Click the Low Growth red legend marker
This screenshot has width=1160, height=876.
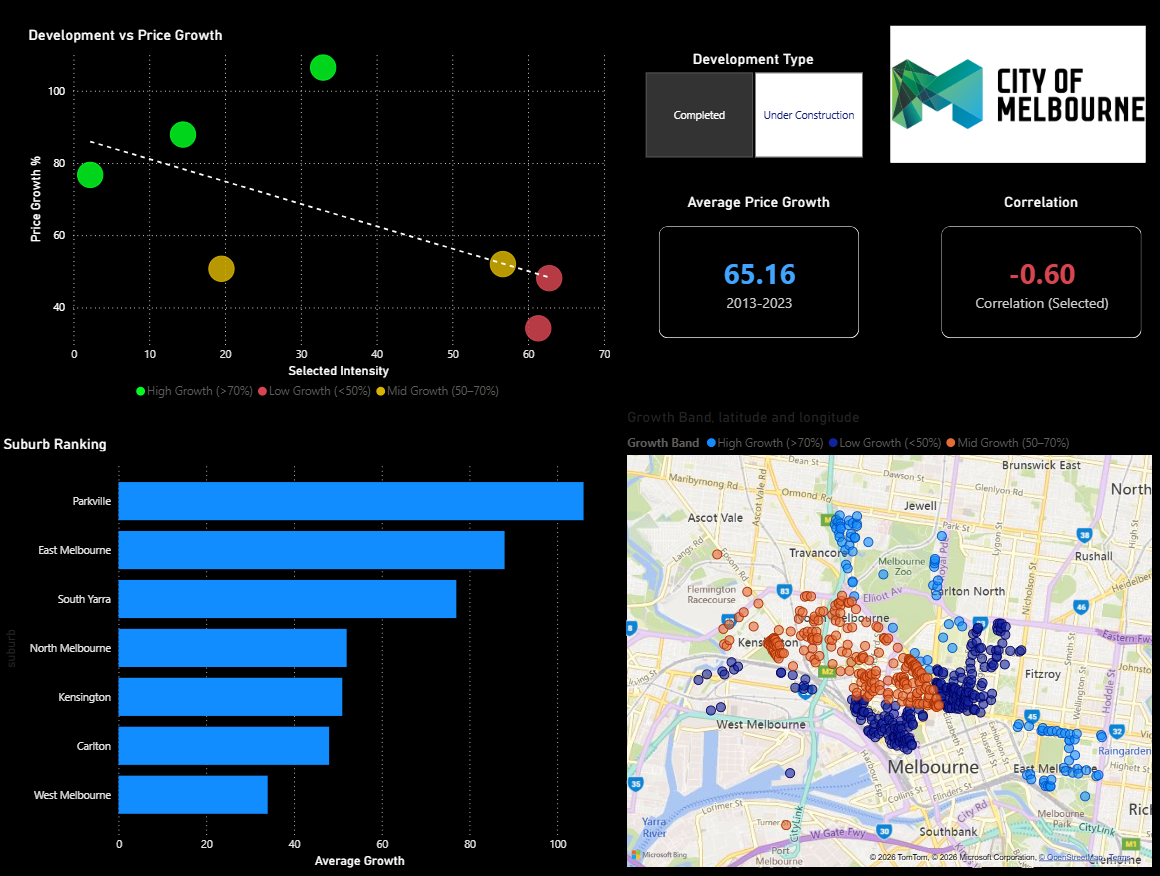pos(263,391)
